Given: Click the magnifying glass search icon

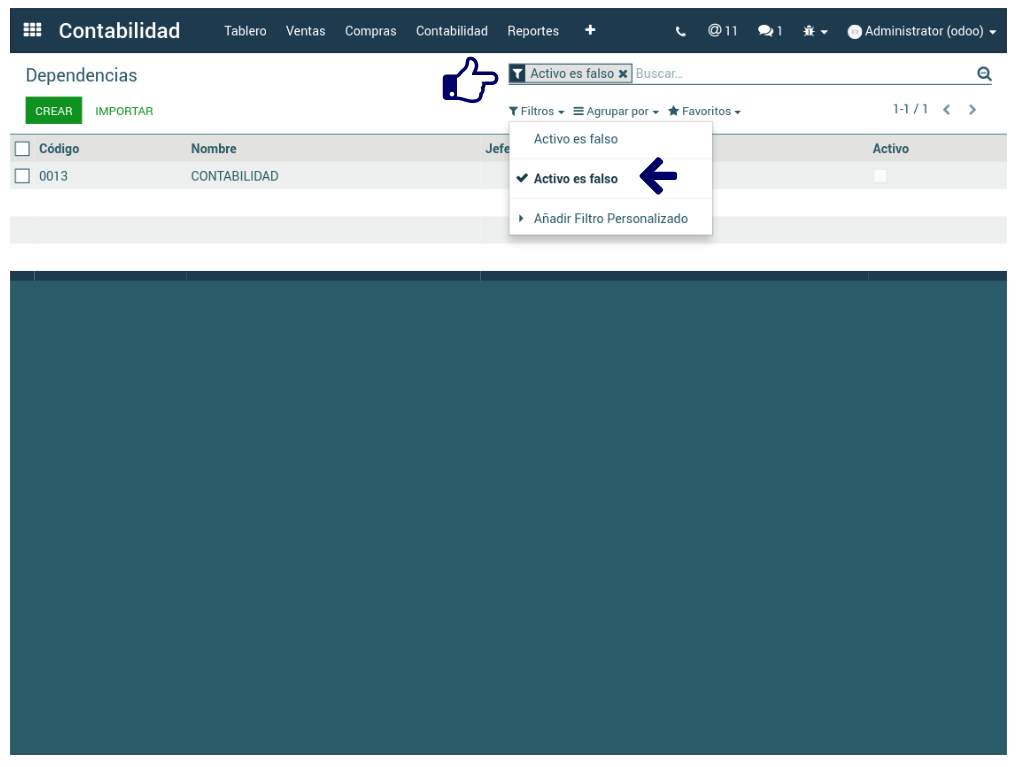Looking at the screenshot, I should click(984, 73).
